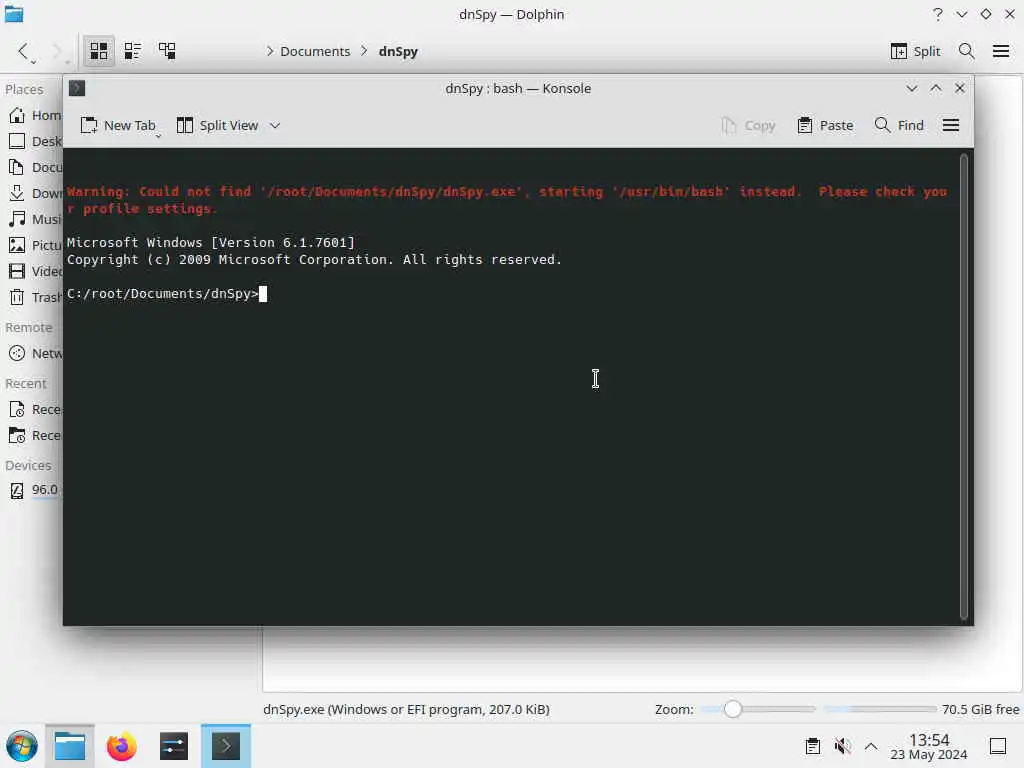Screen dimensions: 1024x768
Task: Click dnSpy in Dolphin breadcrumb
Action: (398, 51)
